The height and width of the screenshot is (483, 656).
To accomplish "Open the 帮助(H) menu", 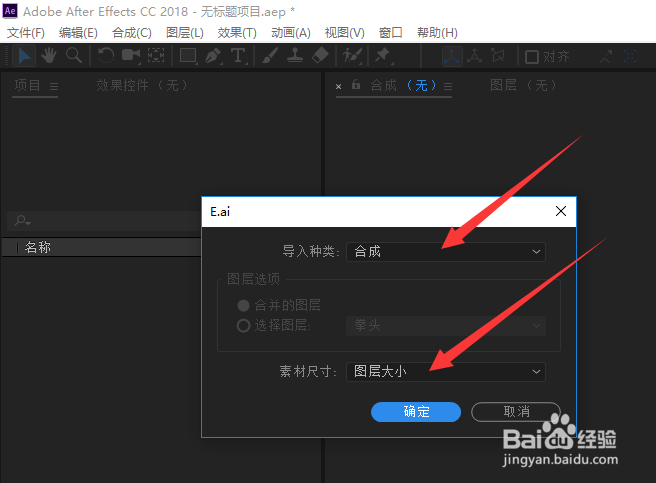I will (x=437, y=33).
